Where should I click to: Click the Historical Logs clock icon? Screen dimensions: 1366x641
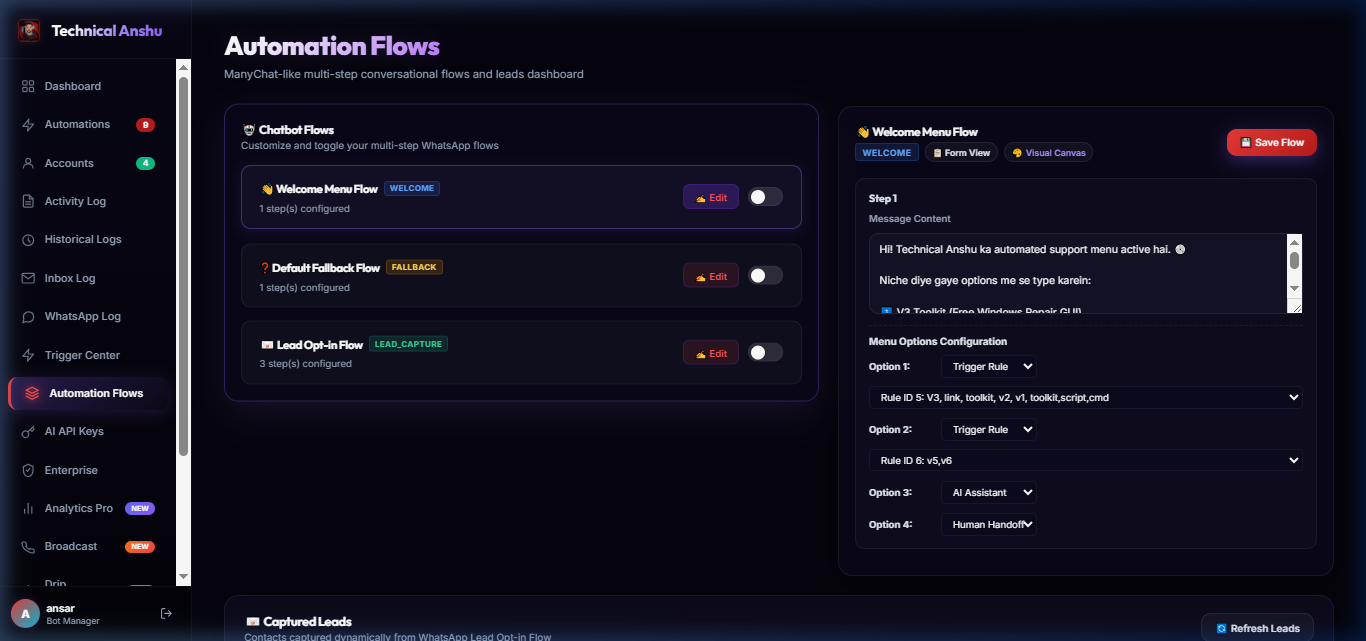(x=28, y=240)
